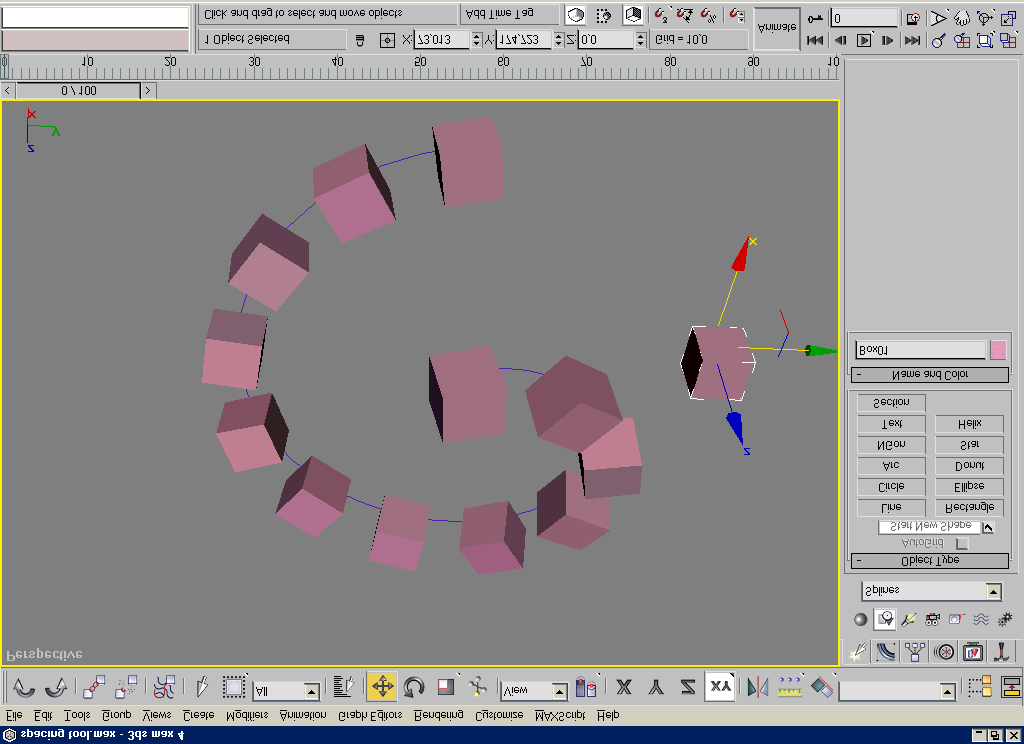Switch to the Utilities hammer tab

pyautogui.click(x=1001, y=652)
